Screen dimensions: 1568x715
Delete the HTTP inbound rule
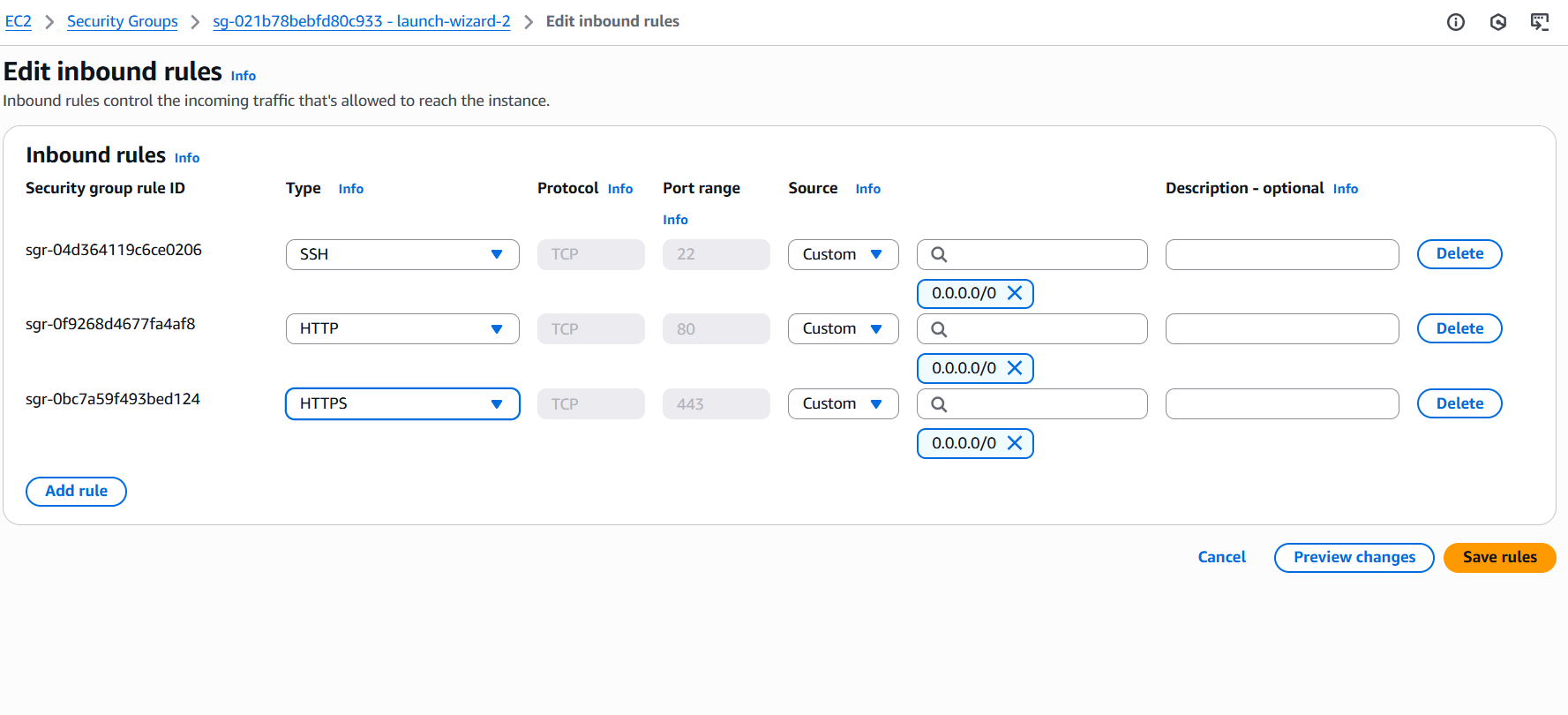1459,328
